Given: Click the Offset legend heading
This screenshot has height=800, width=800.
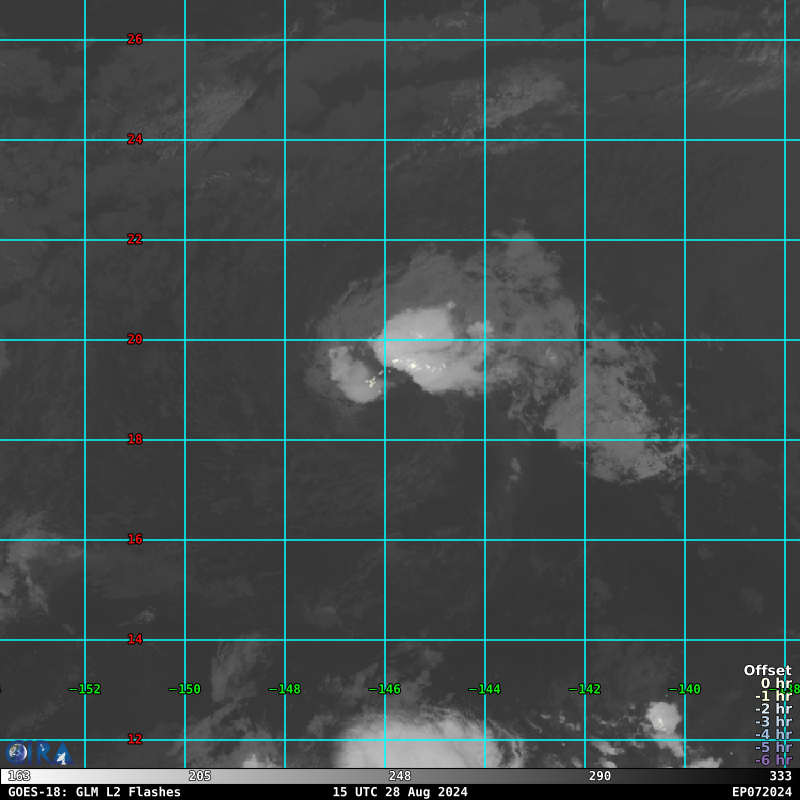Looking at the screenshot, I should coord(767,670).
